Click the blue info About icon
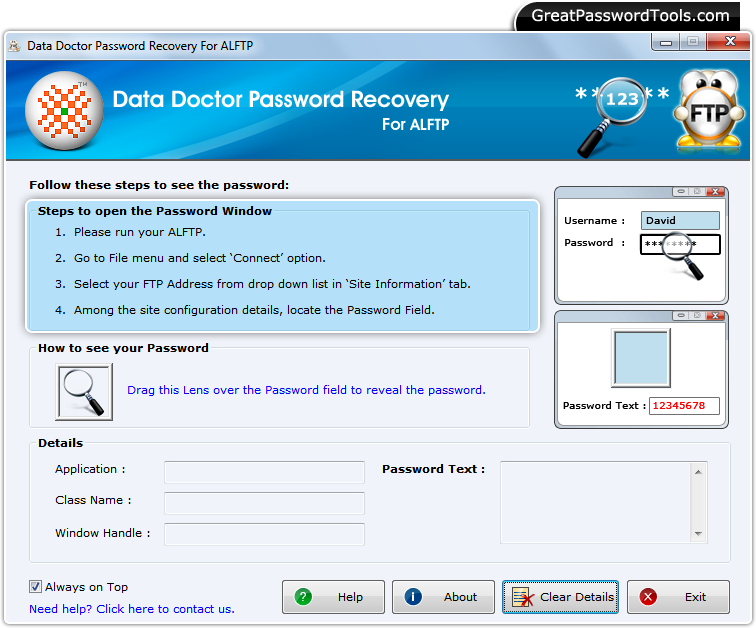756x628 pixels. (413, 597)
